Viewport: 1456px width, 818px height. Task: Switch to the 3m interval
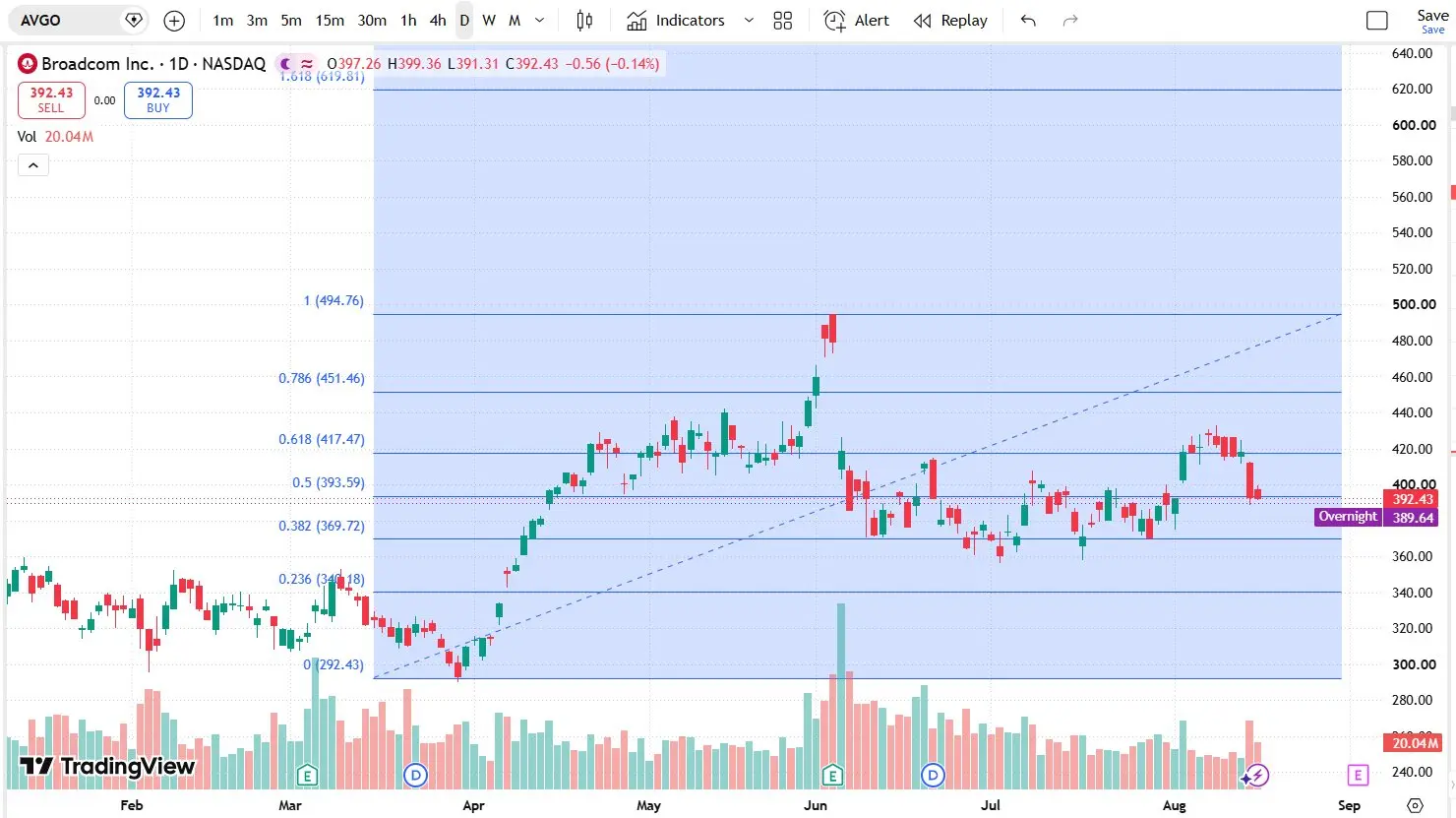[257, 20]
